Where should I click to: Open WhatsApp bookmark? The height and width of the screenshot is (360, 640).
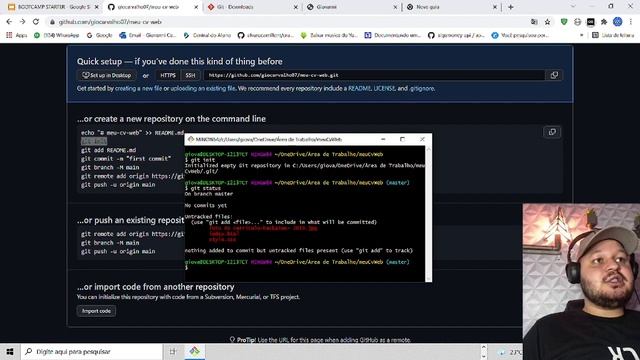point(56,36)
